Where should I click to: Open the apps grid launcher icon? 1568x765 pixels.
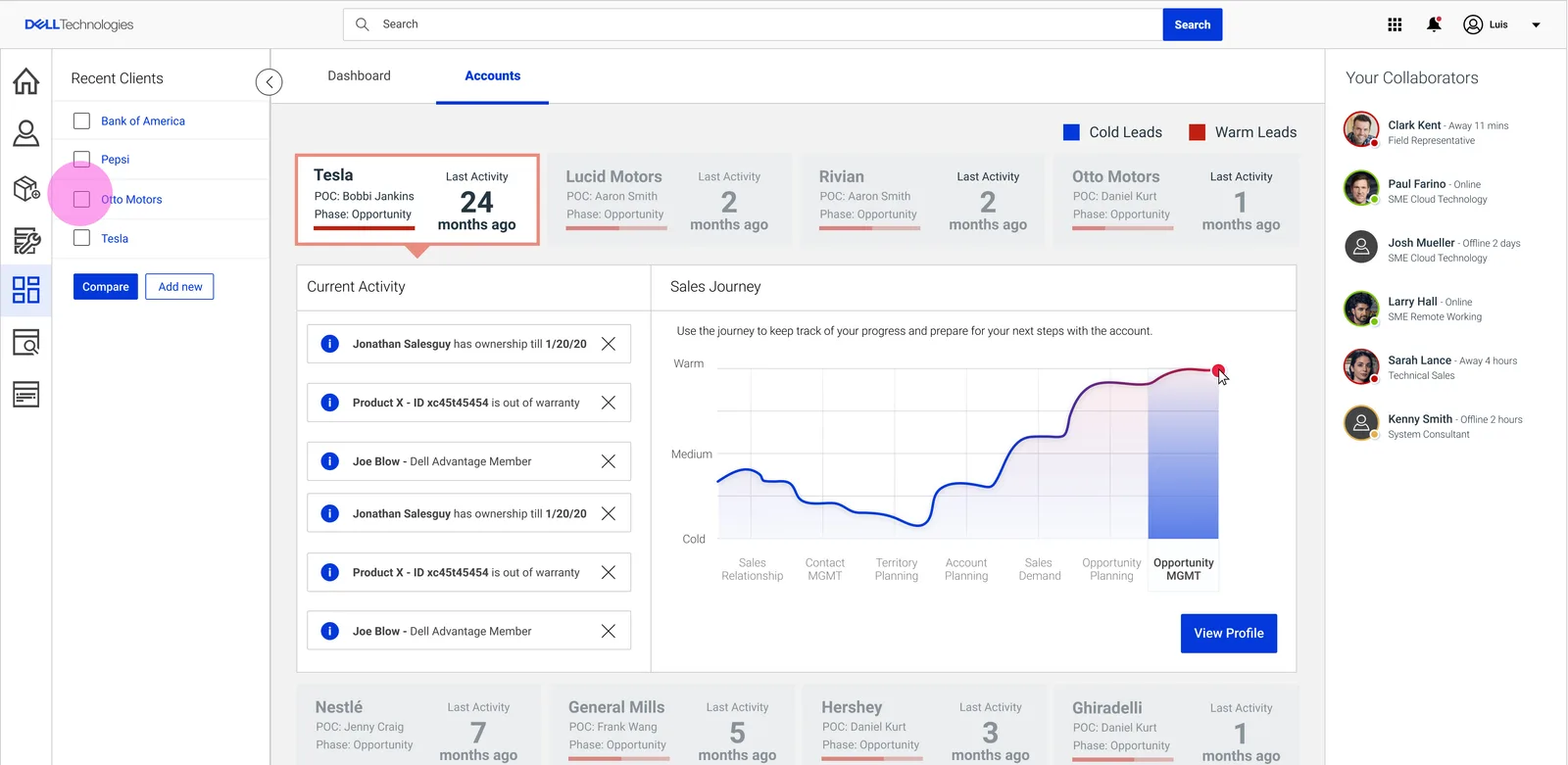click(x=1395, y=24)
